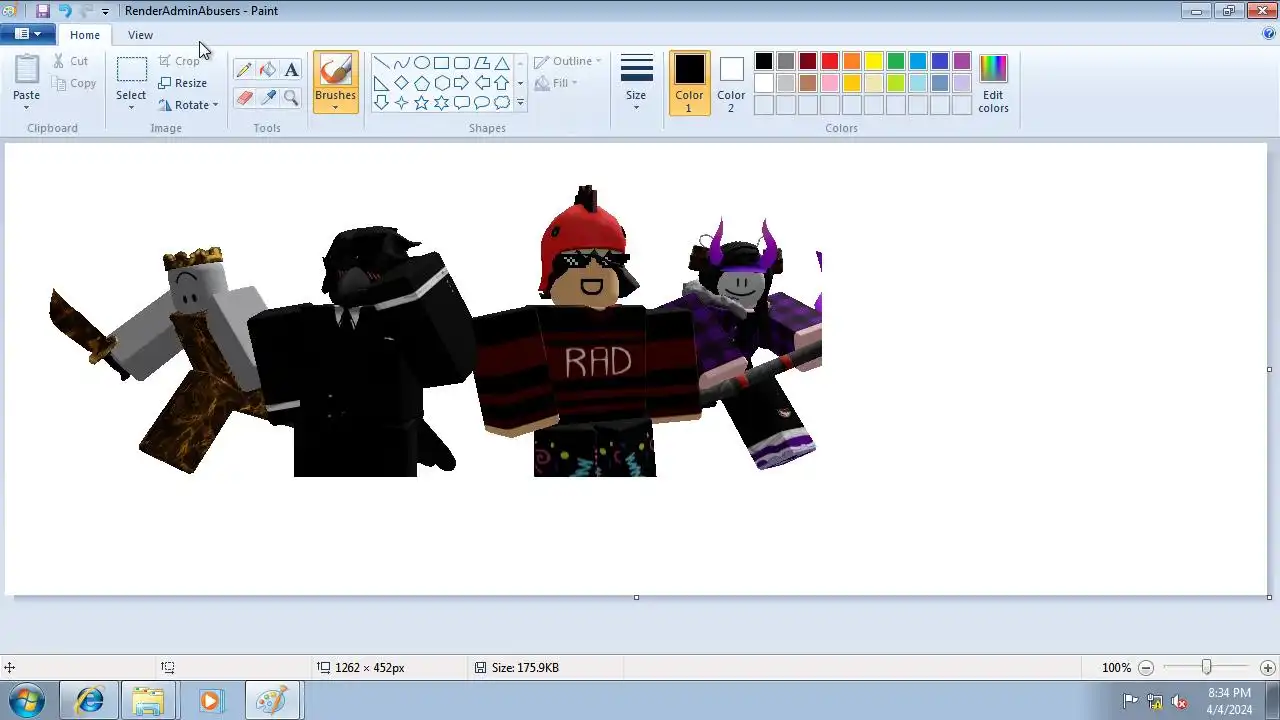Image resolution: width=1280 pixels, height=720 pixels.
Task: Choose the Four-point star shape
Action: (x=401, y=102)
